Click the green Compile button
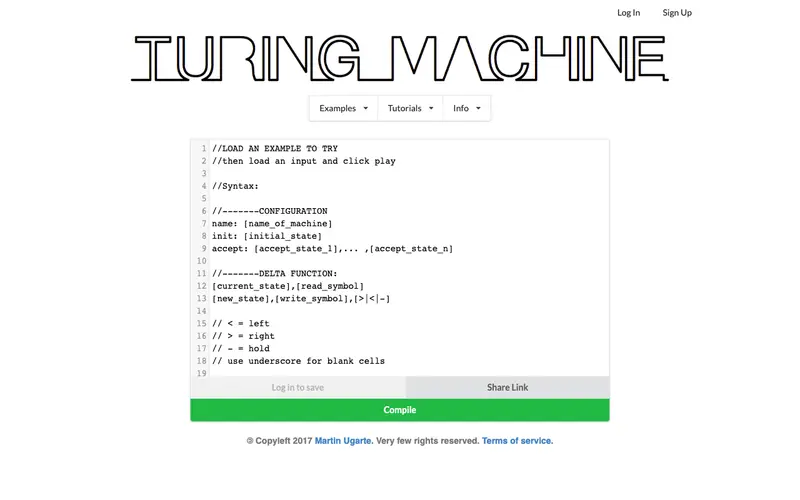This screenshot has height=500, width=800. pos(399,410)
